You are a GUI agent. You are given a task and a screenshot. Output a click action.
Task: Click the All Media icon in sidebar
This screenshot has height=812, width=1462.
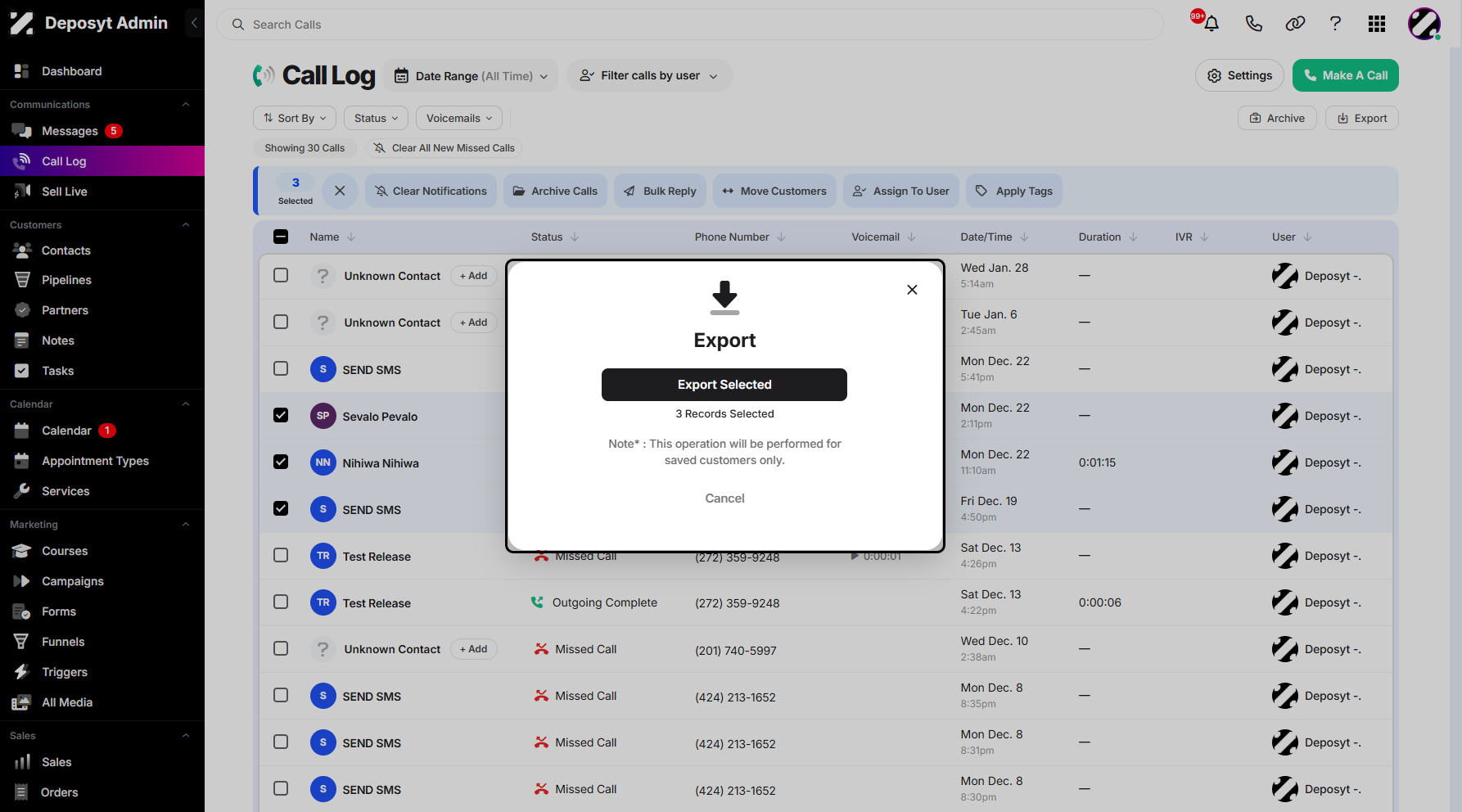pyautogui.click(x=22, y=702)
